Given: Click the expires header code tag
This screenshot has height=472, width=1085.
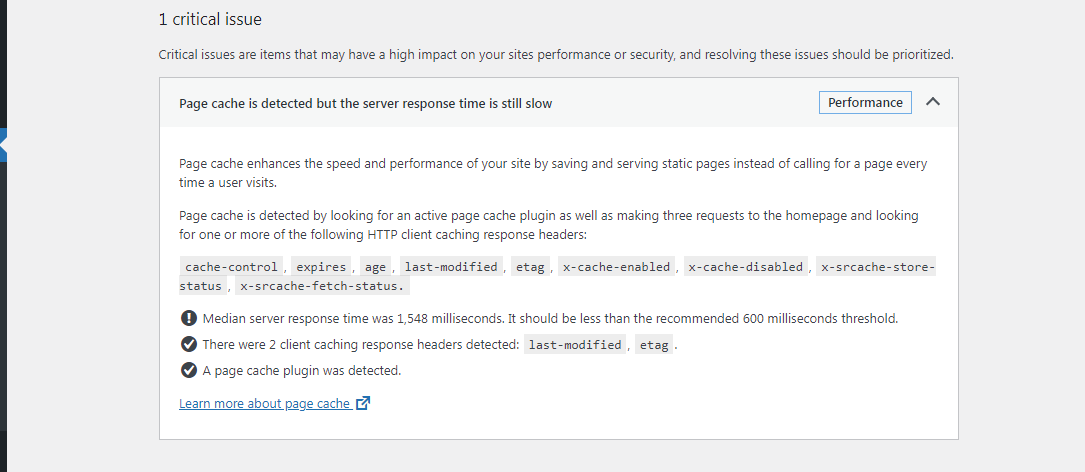Looking at the screenshot, I should (x=320, y=267).
